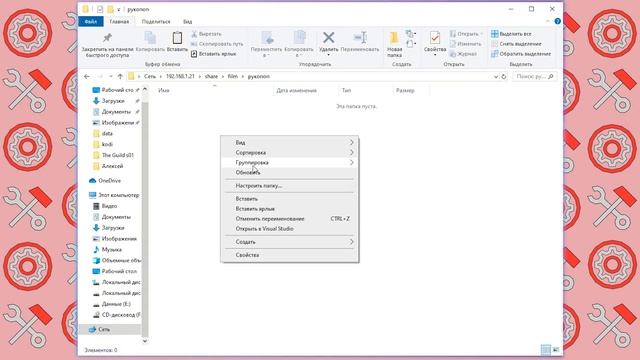The height and width of the screenshot is (360, 640).
Task: Sort by the Имя column header
Action: click(x=164, y=91)
